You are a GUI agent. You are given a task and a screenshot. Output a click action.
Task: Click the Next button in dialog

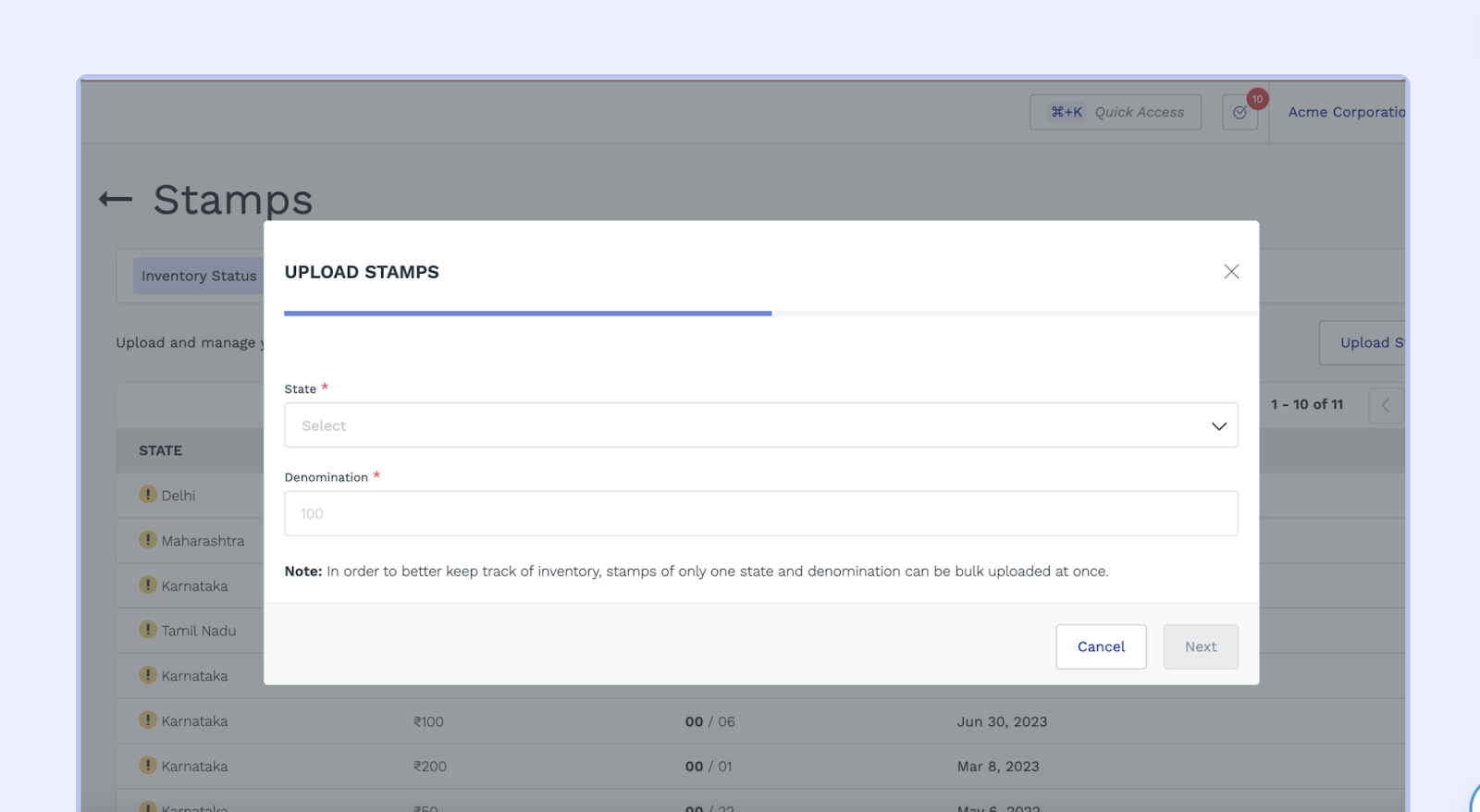[1200, 646]
